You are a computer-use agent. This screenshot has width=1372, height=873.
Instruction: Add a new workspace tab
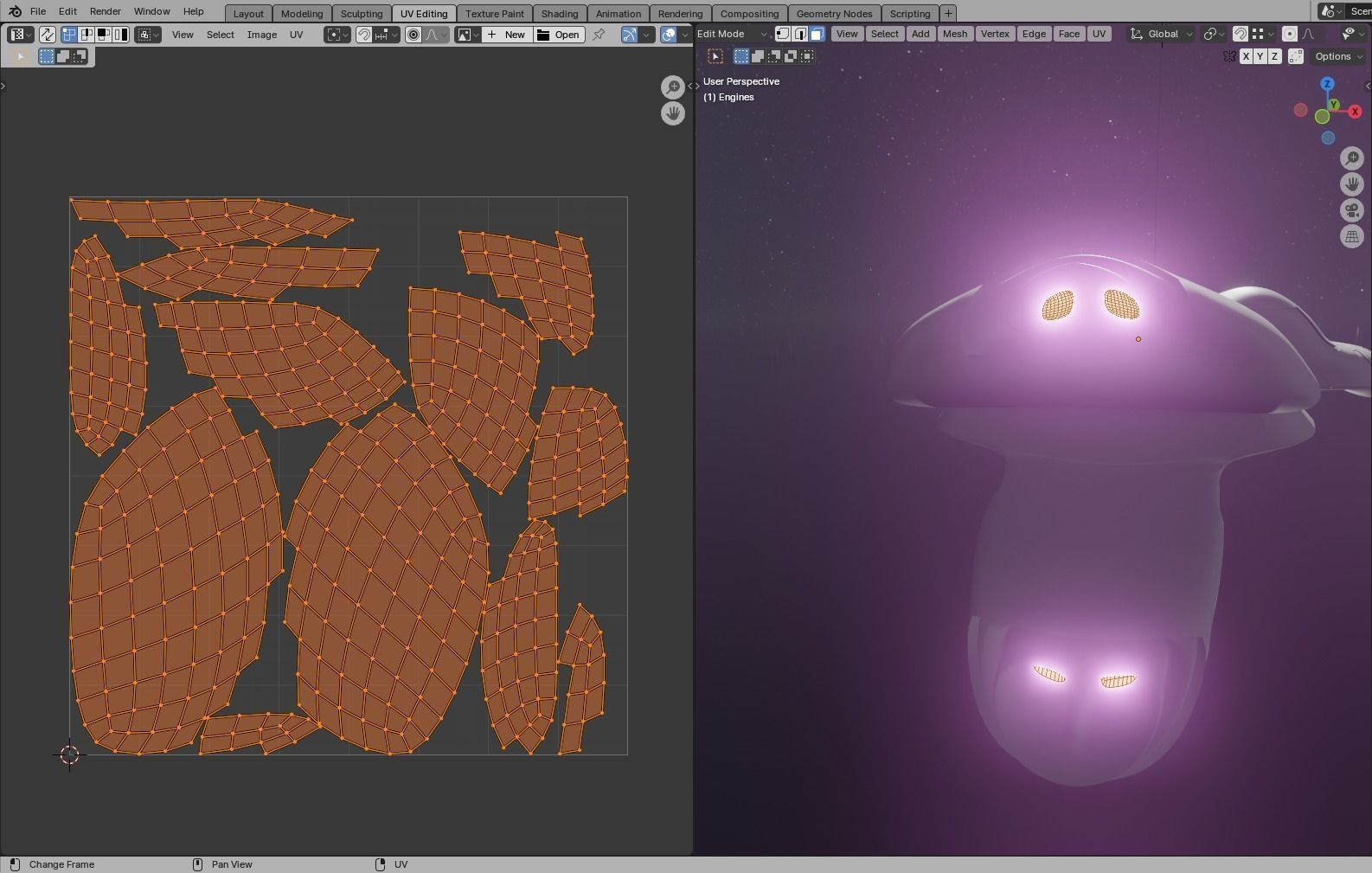948,13
